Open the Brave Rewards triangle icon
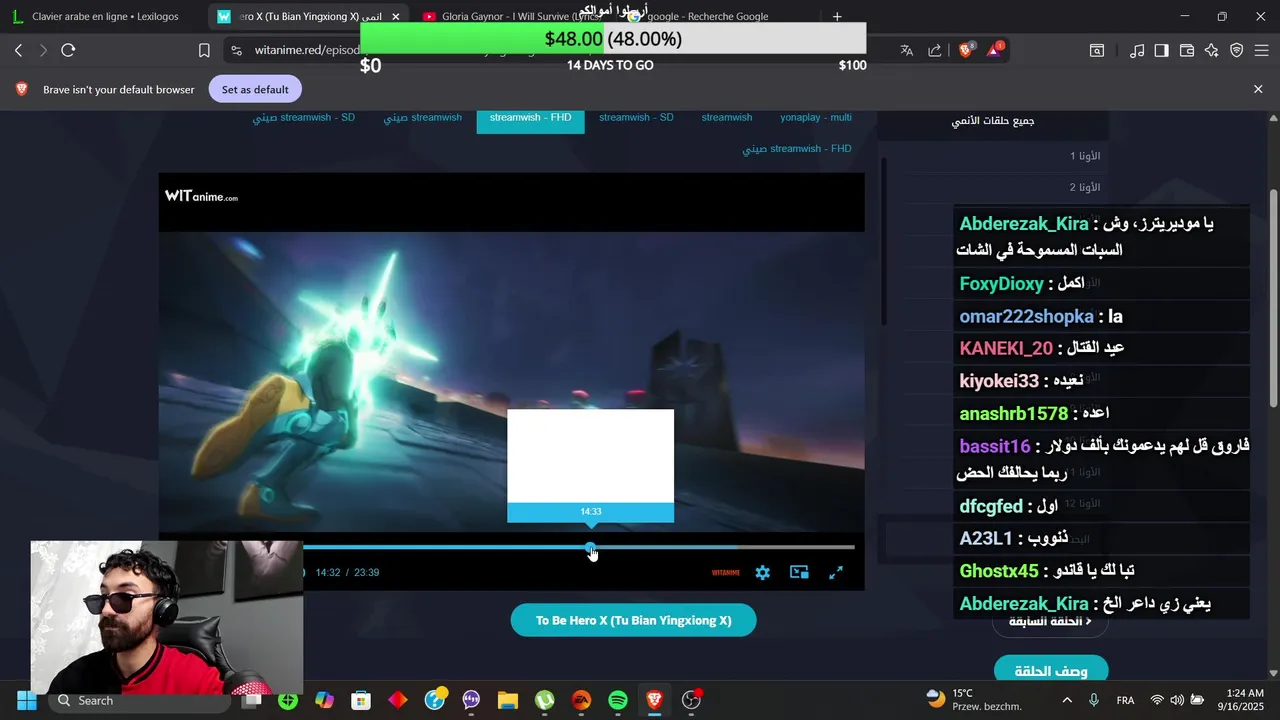1280x720 pixels. 996,50
